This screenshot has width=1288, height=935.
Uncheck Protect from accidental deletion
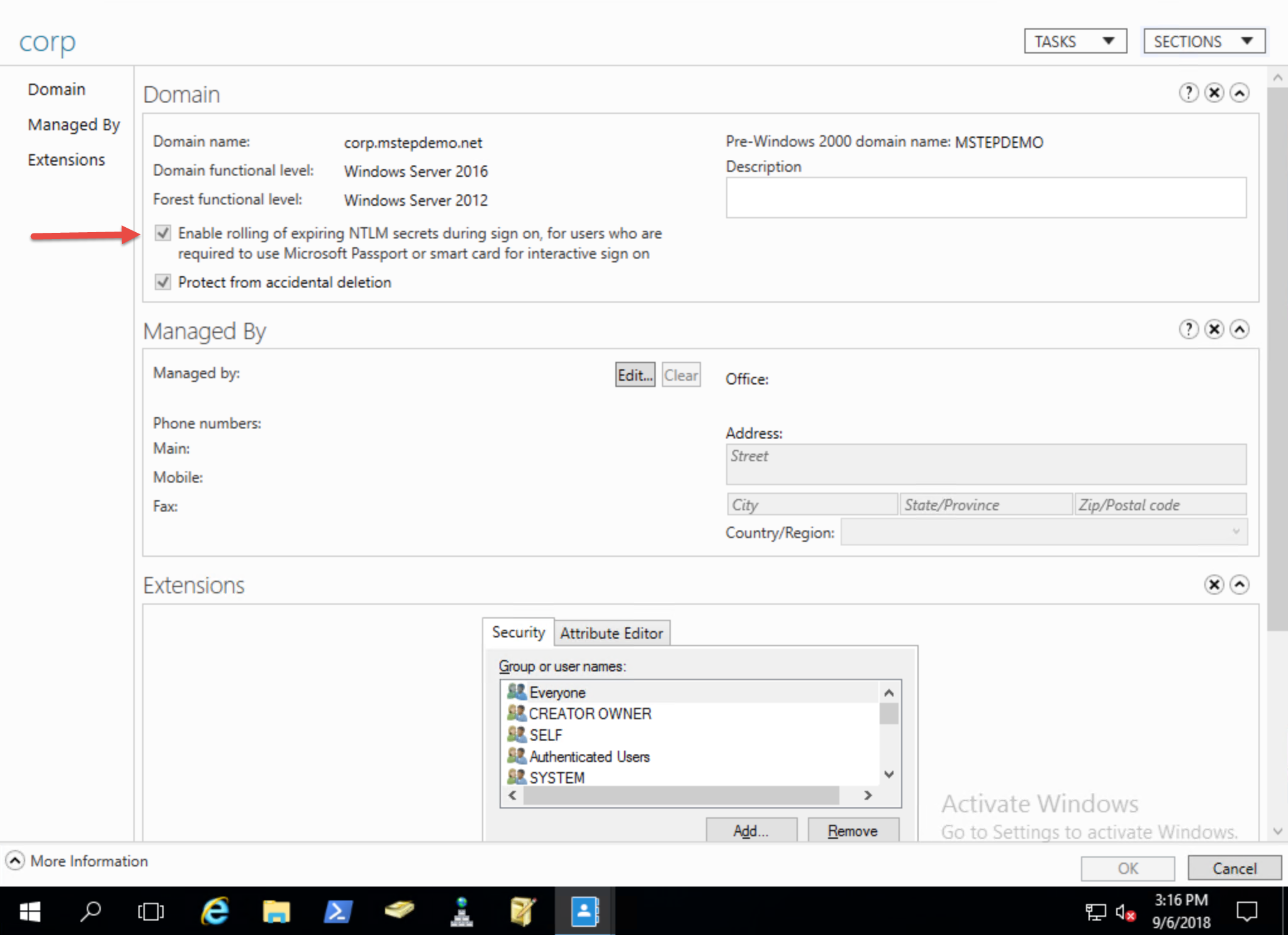click(x=163, y=282)
